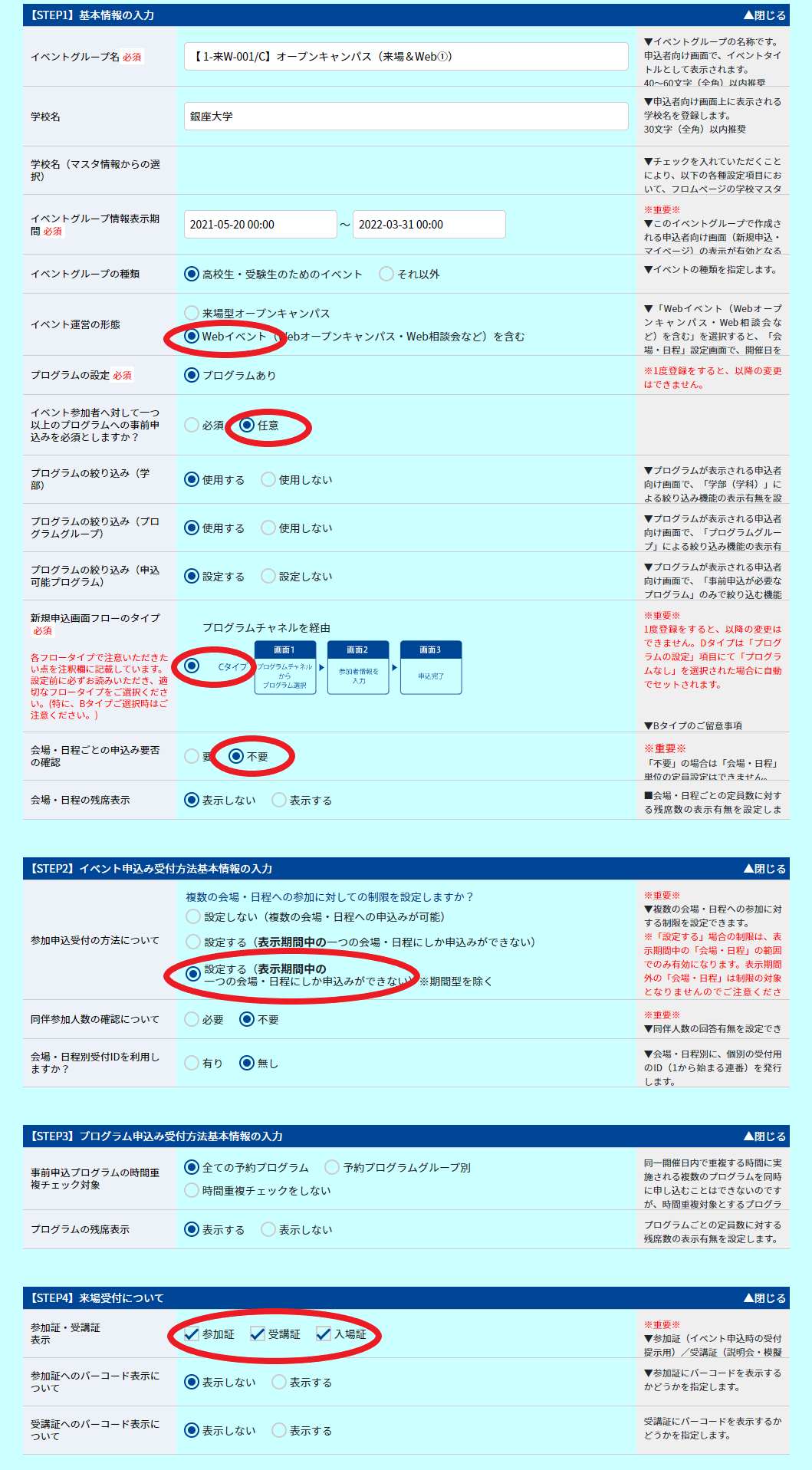Viewport: 812px width, 1470px height.
Task: Choose 使用する for プログラムグループ filter
Action: 192,528
